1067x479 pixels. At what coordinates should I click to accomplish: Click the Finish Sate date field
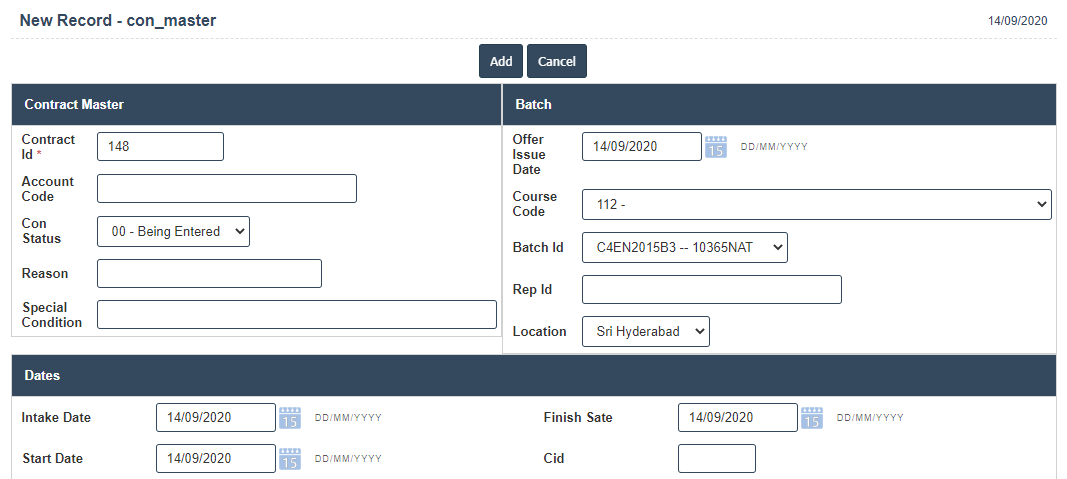[x=737, y=418]
